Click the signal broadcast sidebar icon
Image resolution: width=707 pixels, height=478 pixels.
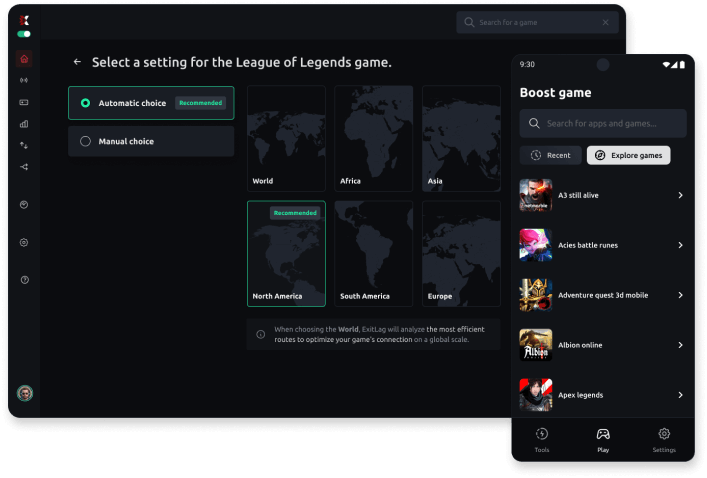[24, 80]
